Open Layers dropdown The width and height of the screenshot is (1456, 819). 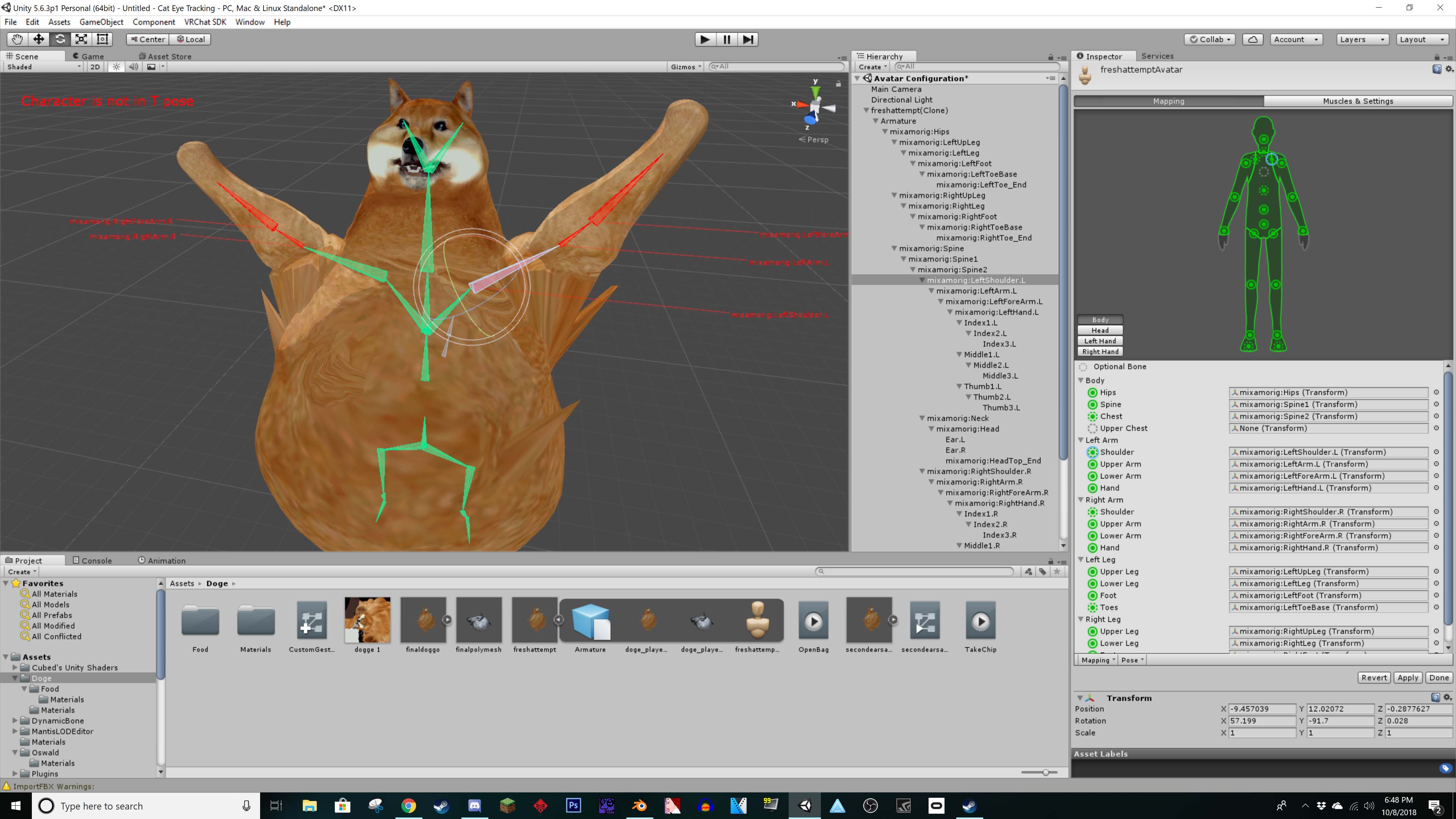1362,39
